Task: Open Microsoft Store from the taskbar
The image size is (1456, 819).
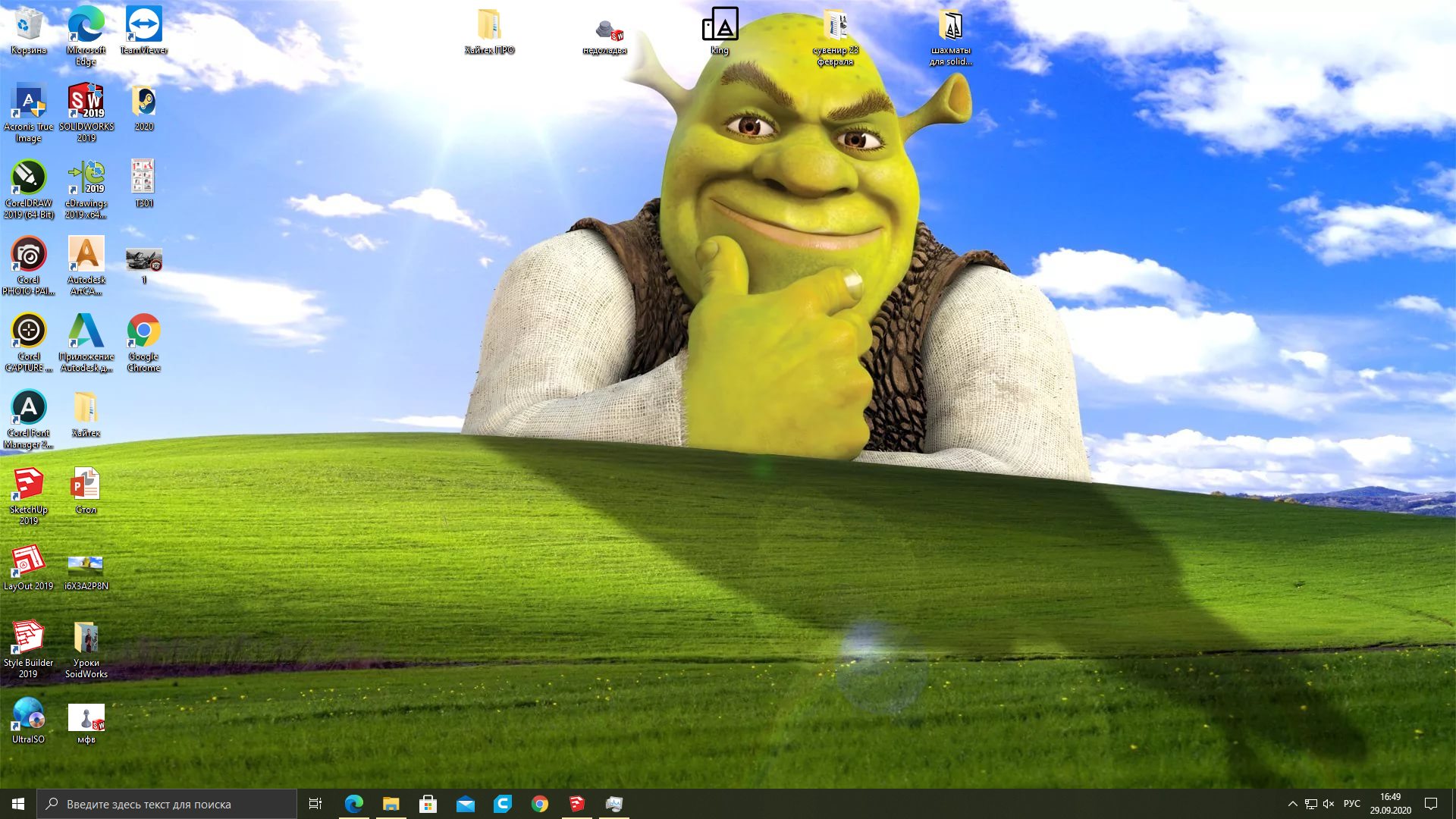Action: coord(428,804)
